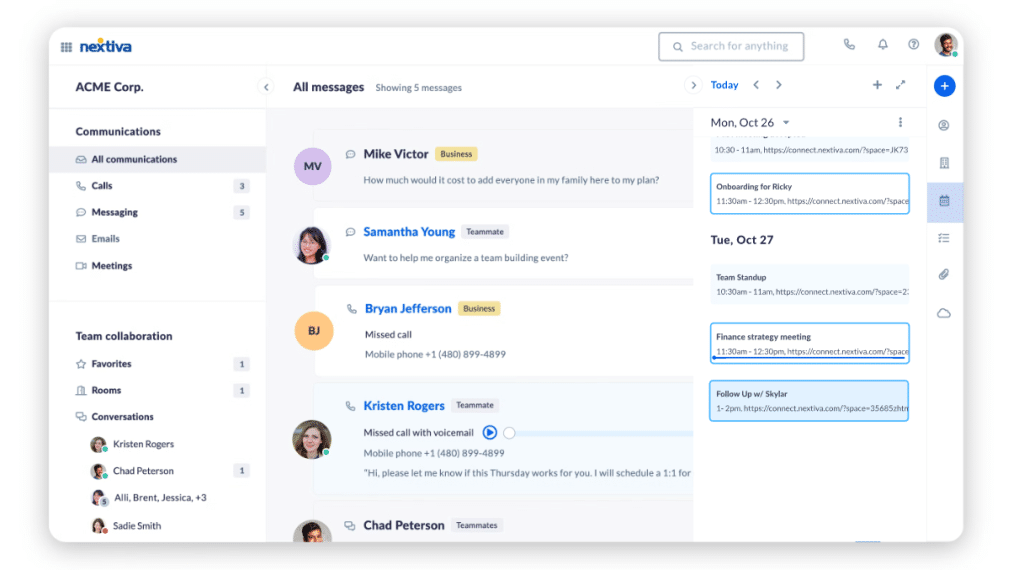The height and width of the screenshot is (570, 1024).
Task: Go to previous day in calendar
Action: 756,85
